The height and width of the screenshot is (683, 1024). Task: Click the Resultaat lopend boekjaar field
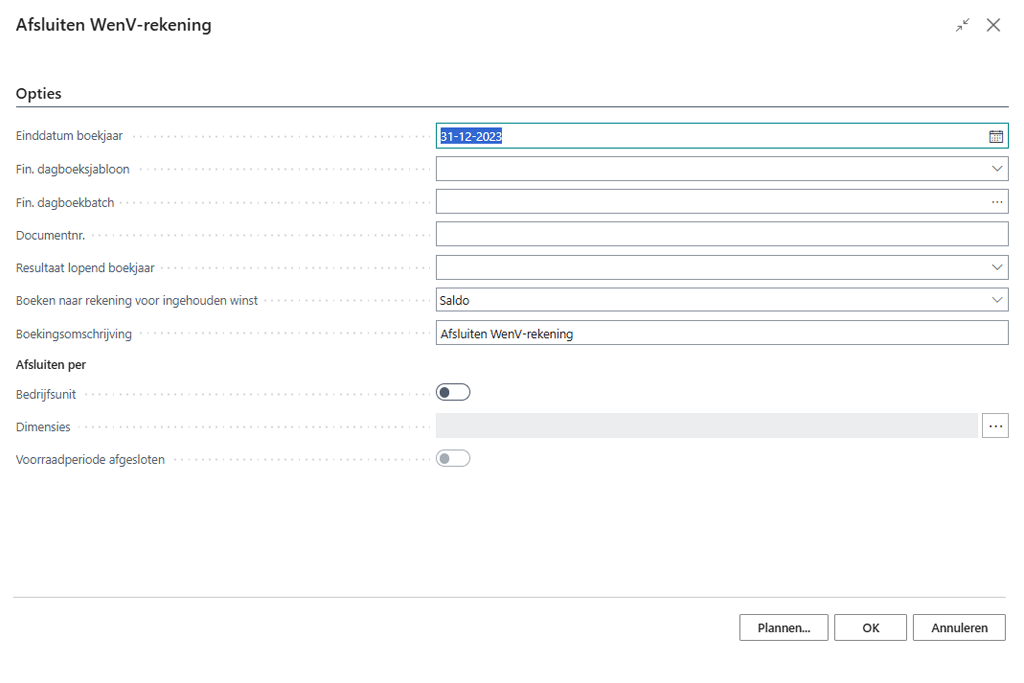pyautogui.click(x=722, y=267)
